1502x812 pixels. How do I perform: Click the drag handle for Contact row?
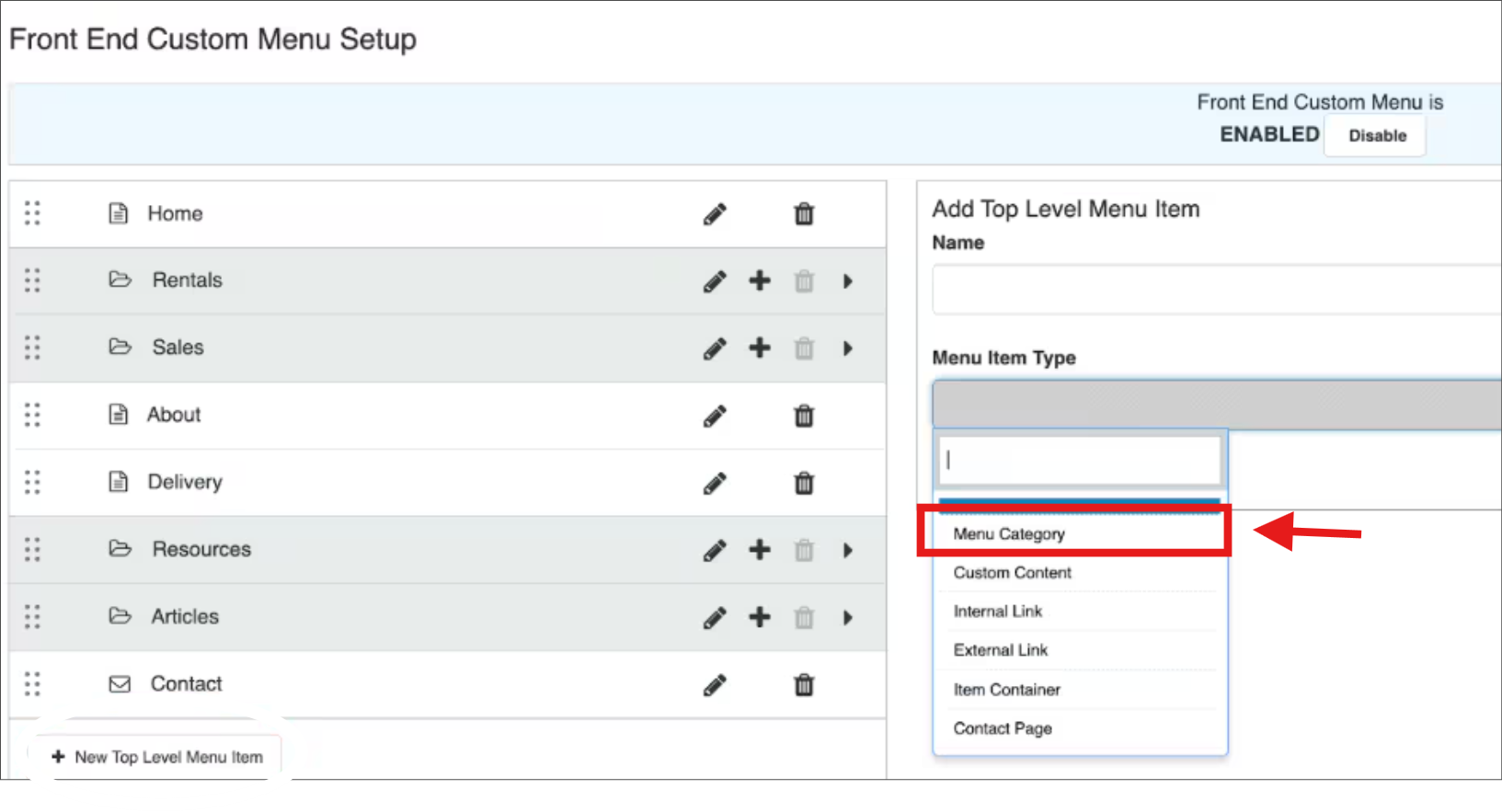click(x=32, y=684)
